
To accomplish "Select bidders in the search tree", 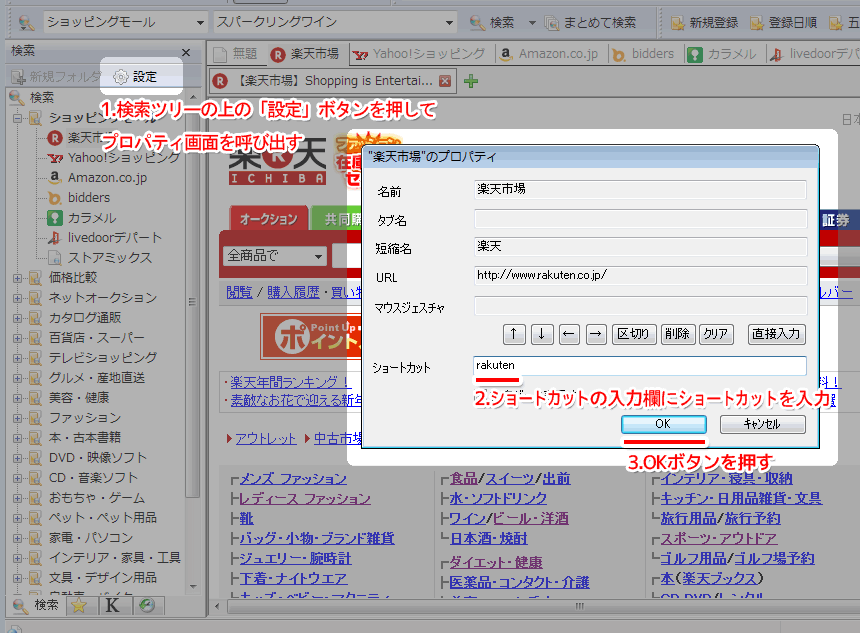I will pos(78,197).
